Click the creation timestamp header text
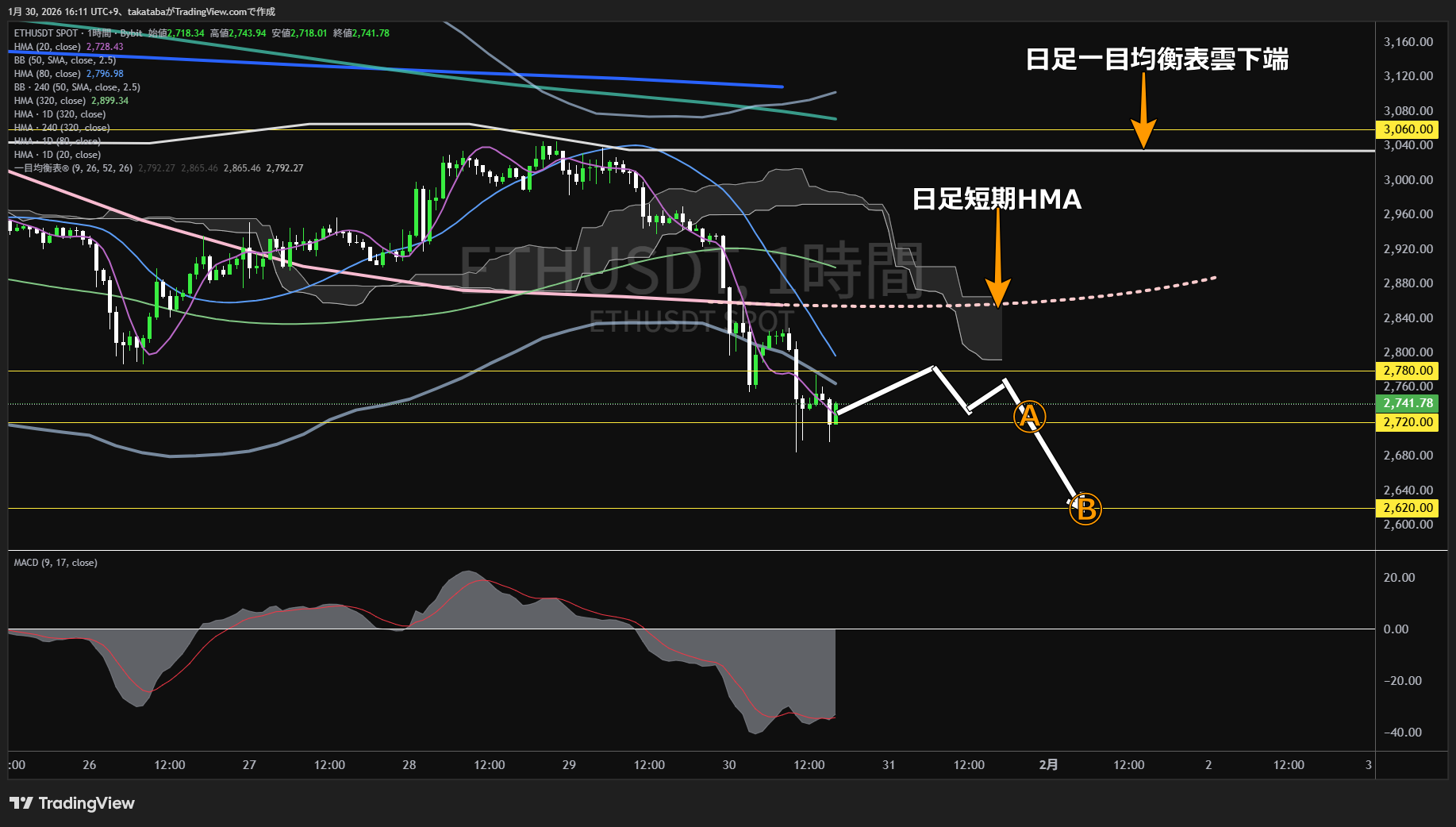Viewport: 1456px width, 827px height. 142,12
